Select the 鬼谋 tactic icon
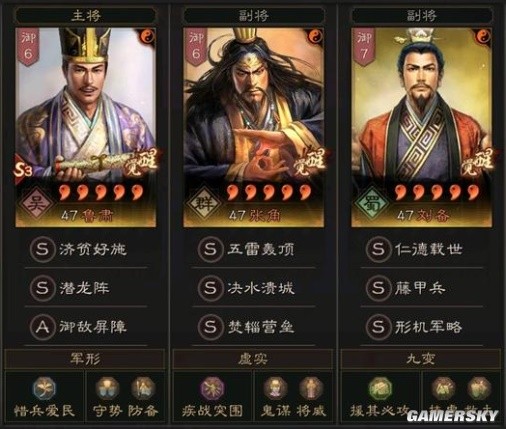The width and height of the screenshot is (506, 429). (275, 388)
